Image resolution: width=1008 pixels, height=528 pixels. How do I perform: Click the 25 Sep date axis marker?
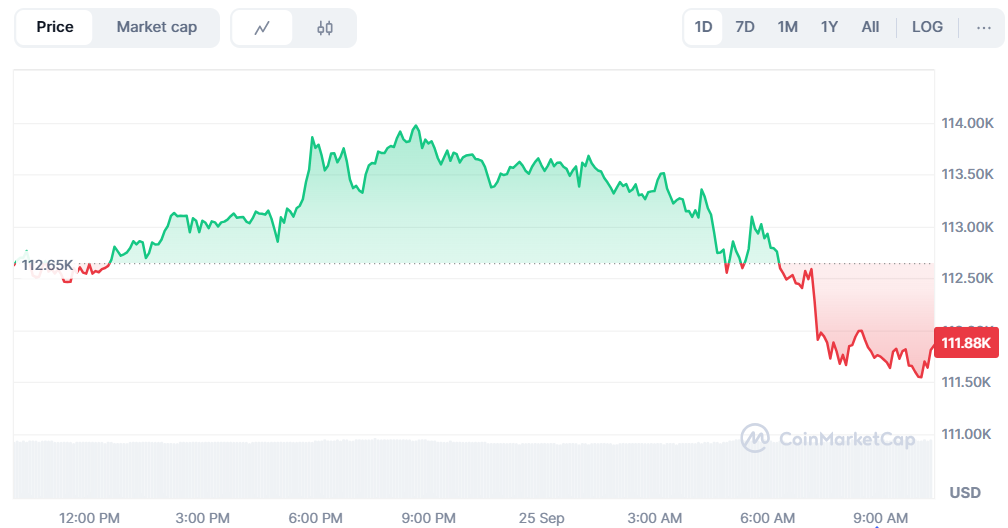(541, 517)
